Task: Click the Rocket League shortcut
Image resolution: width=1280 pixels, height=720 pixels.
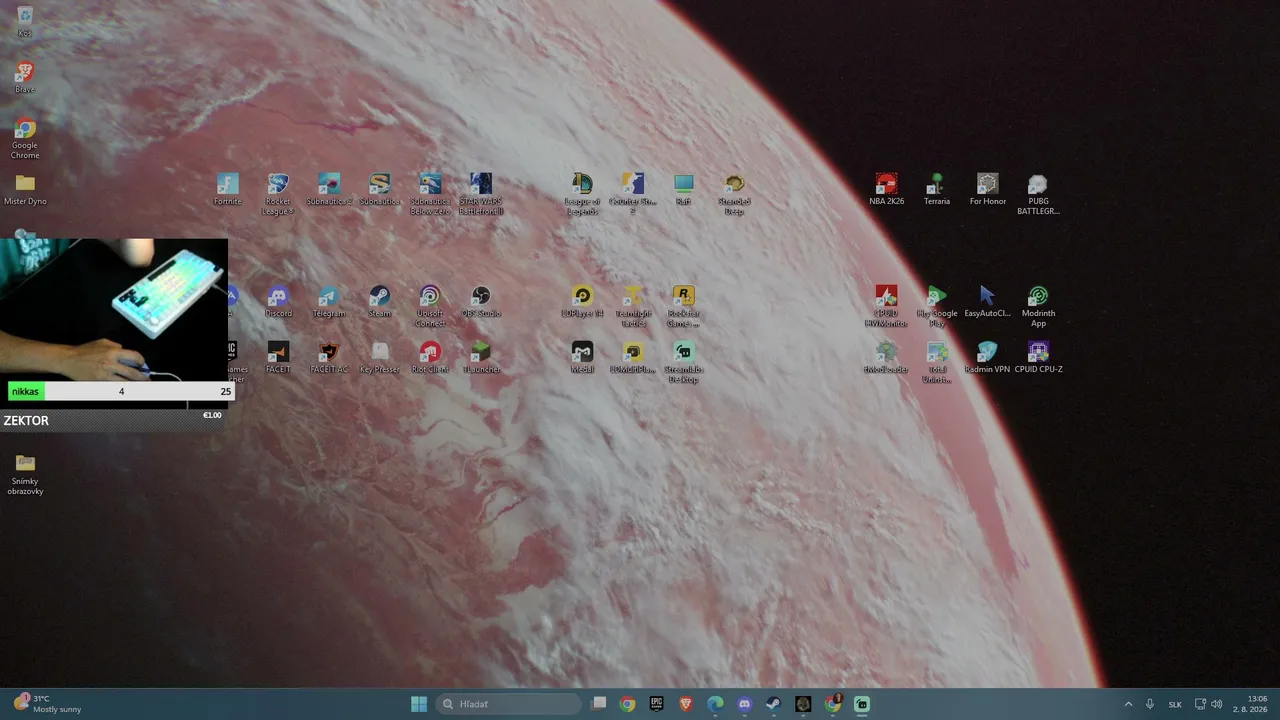Action: click(278, 194)
